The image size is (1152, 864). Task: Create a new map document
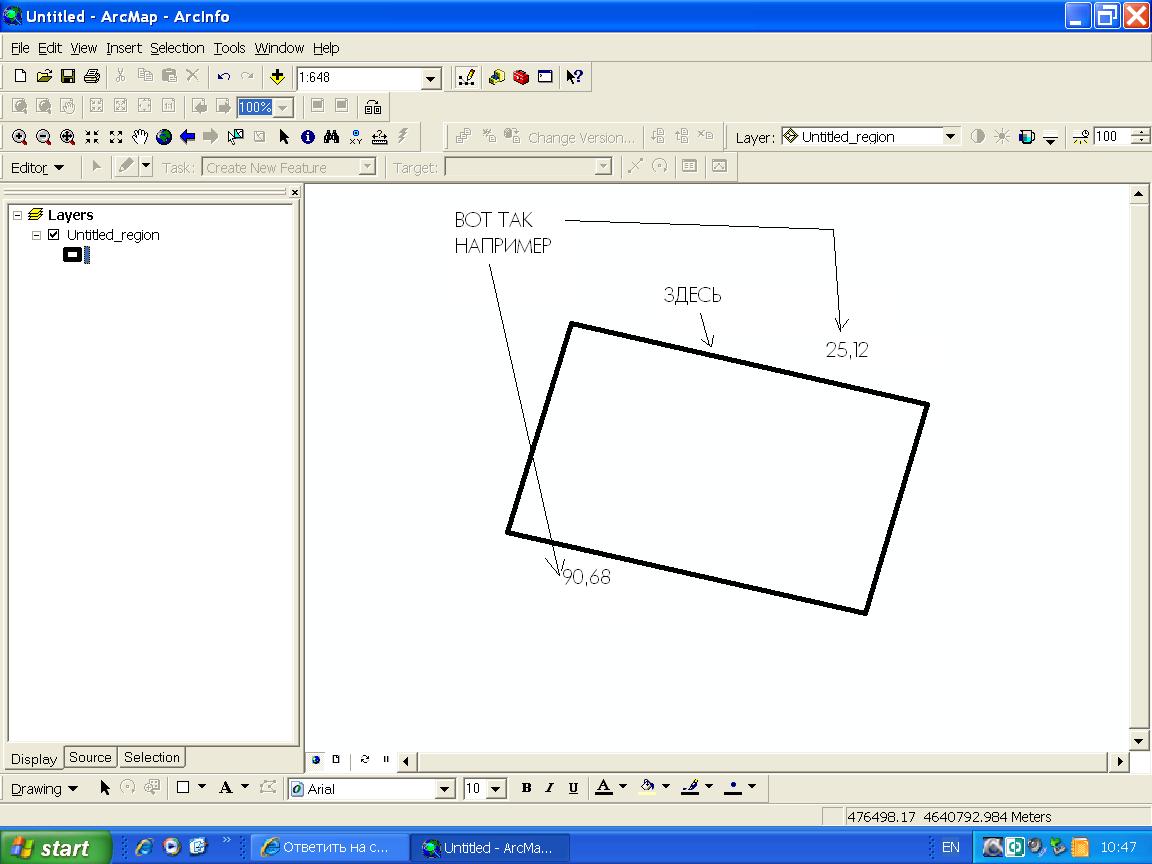[x=21, y=76]
